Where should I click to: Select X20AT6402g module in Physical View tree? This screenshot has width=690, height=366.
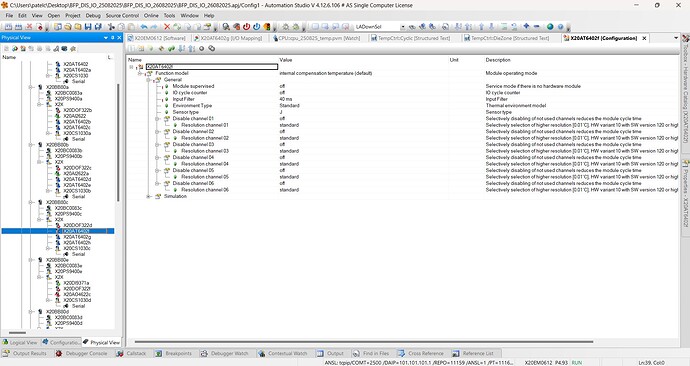pos(77,237)
